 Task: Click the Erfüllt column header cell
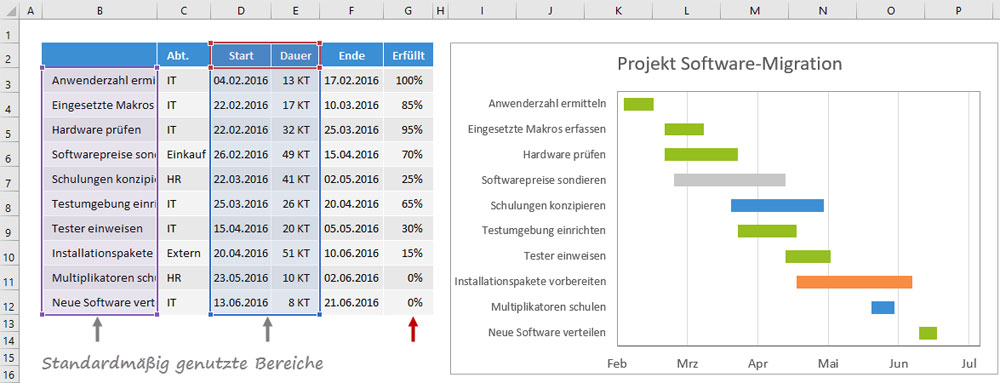[x=409, y=55]
